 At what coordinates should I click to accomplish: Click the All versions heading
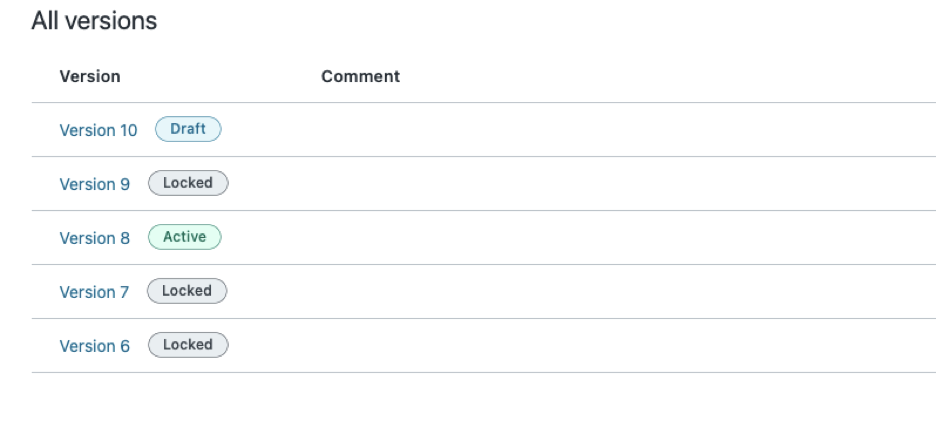point(94,20)
